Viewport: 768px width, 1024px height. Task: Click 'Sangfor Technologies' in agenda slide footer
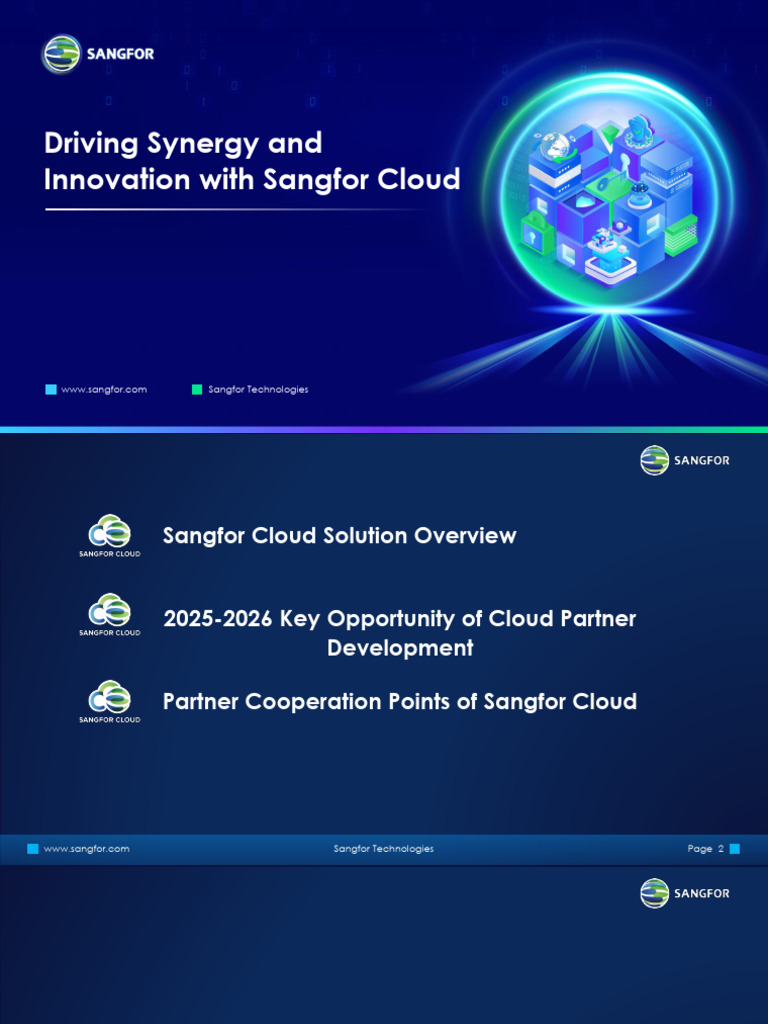coord(383,849)
